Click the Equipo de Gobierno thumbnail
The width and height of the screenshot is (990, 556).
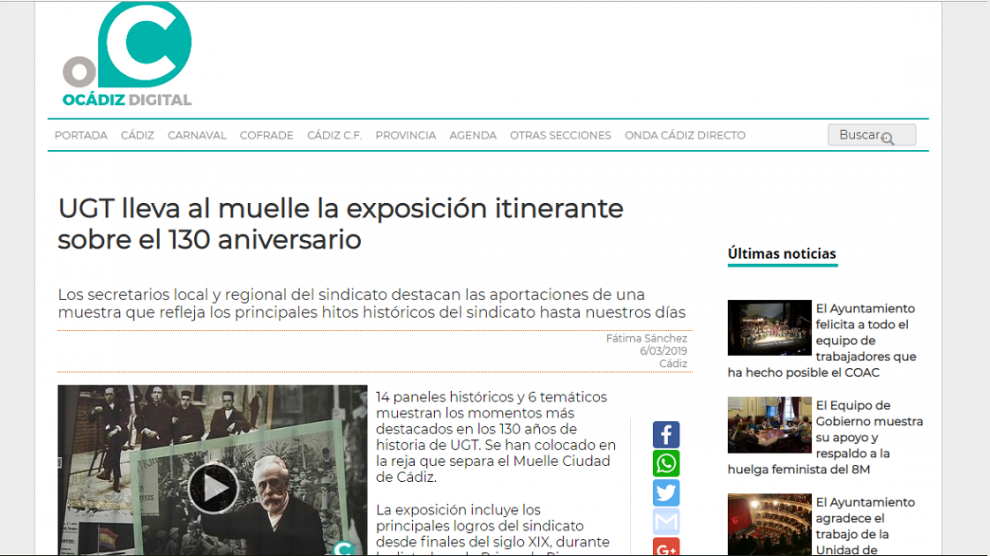coord(769,425)
